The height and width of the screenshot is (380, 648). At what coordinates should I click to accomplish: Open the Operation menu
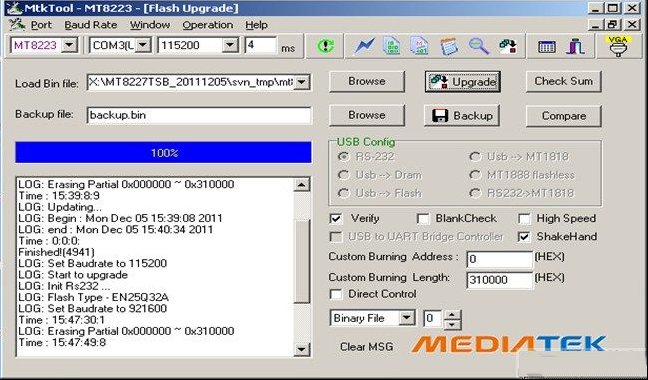[x=207, y=25]
